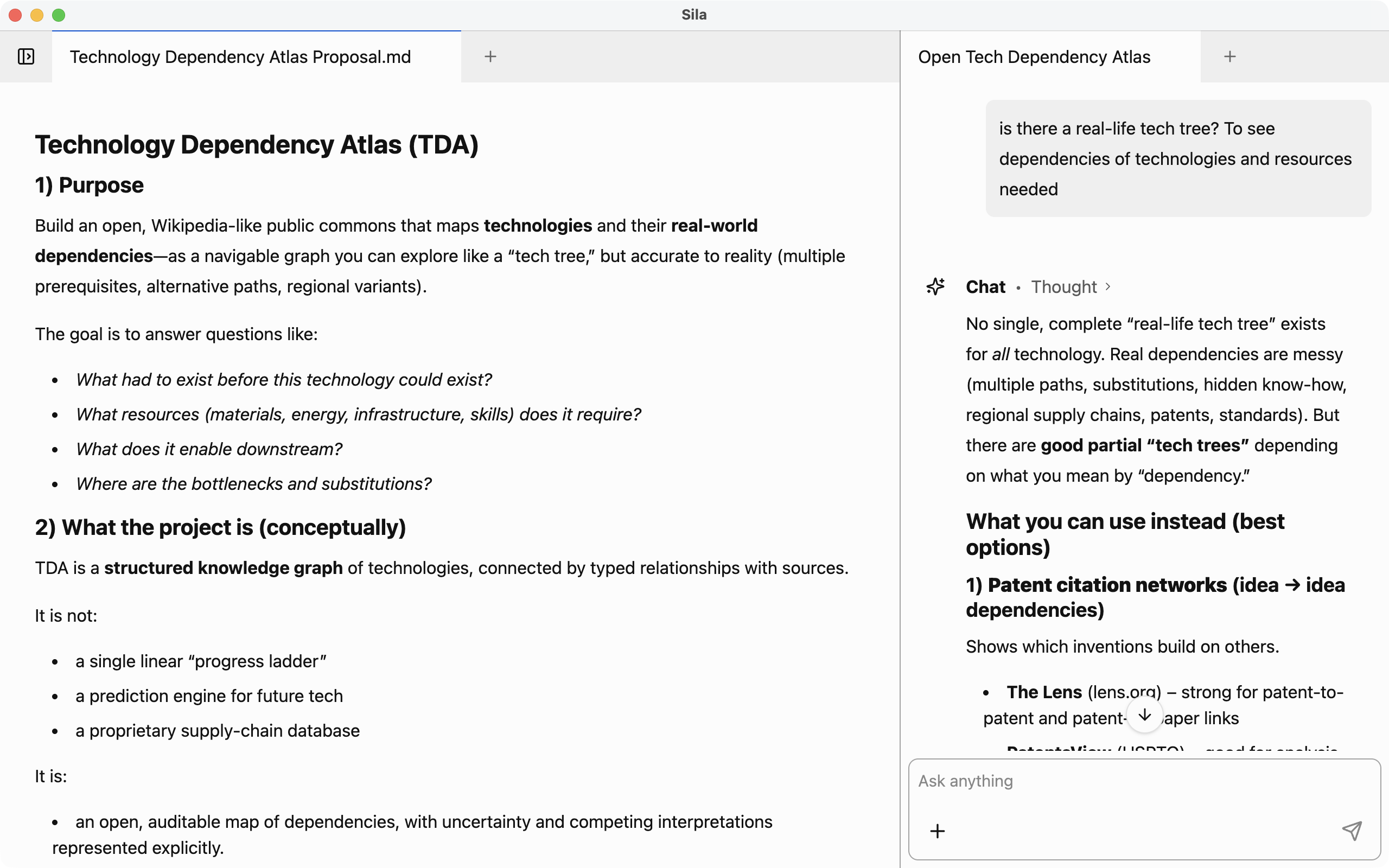Add an attachment via the plus in the chat box
This screenshot has width=1389, height=868.
click(x=938, y=831)
